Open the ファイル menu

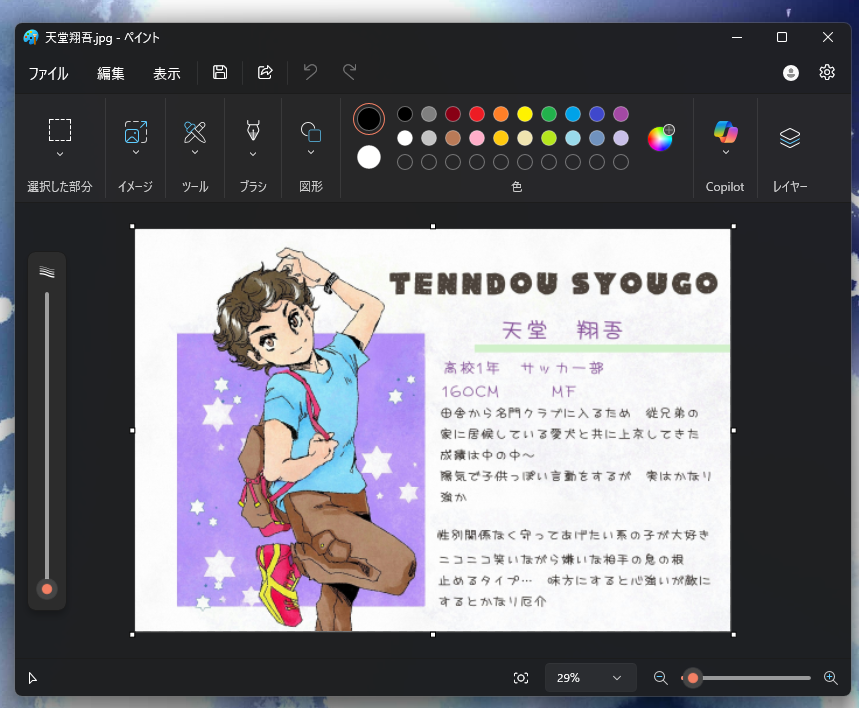48,73
